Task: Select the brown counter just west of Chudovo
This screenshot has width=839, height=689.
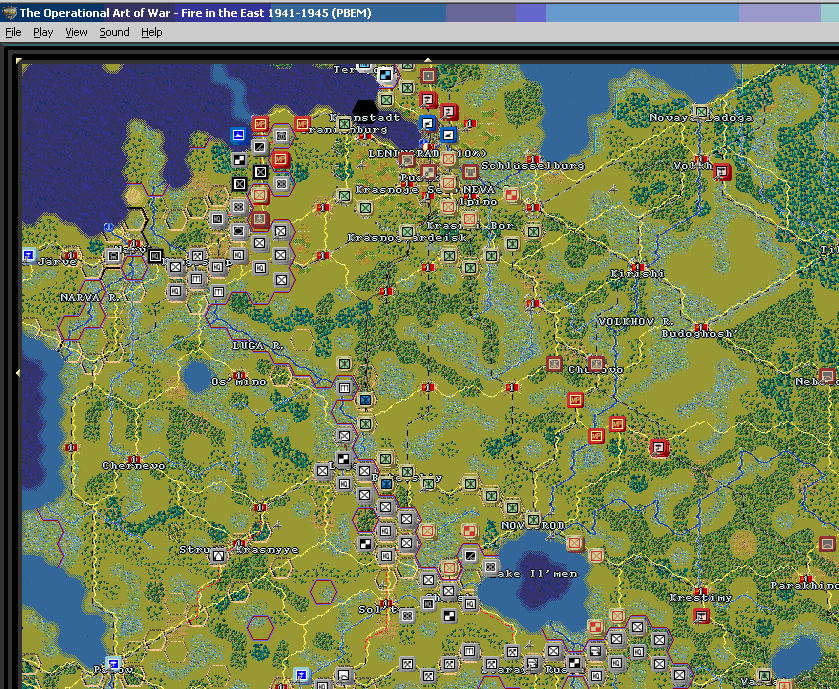Action: click(x=554, y=364)
